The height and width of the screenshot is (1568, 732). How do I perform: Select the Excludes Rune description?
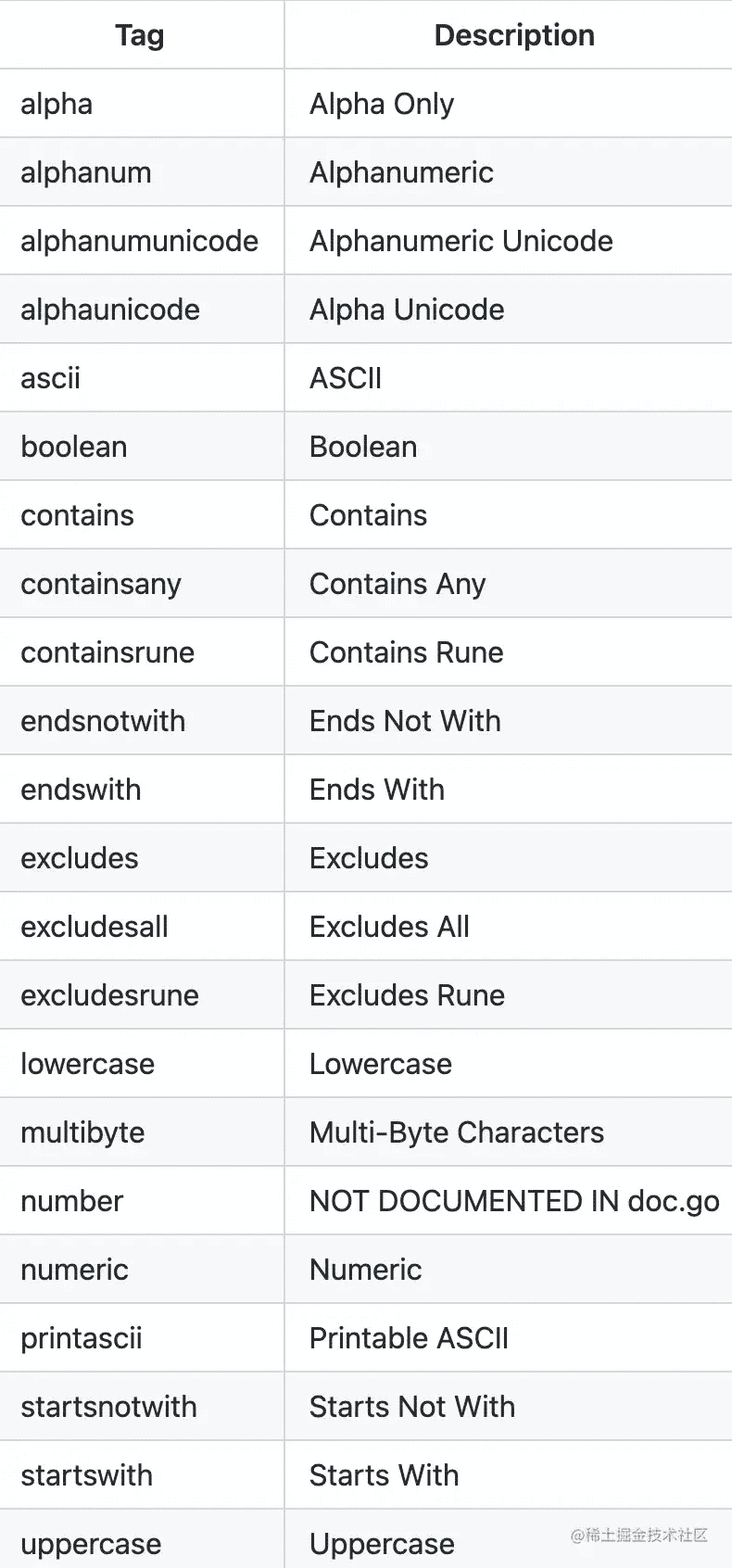tap(408, 995)
